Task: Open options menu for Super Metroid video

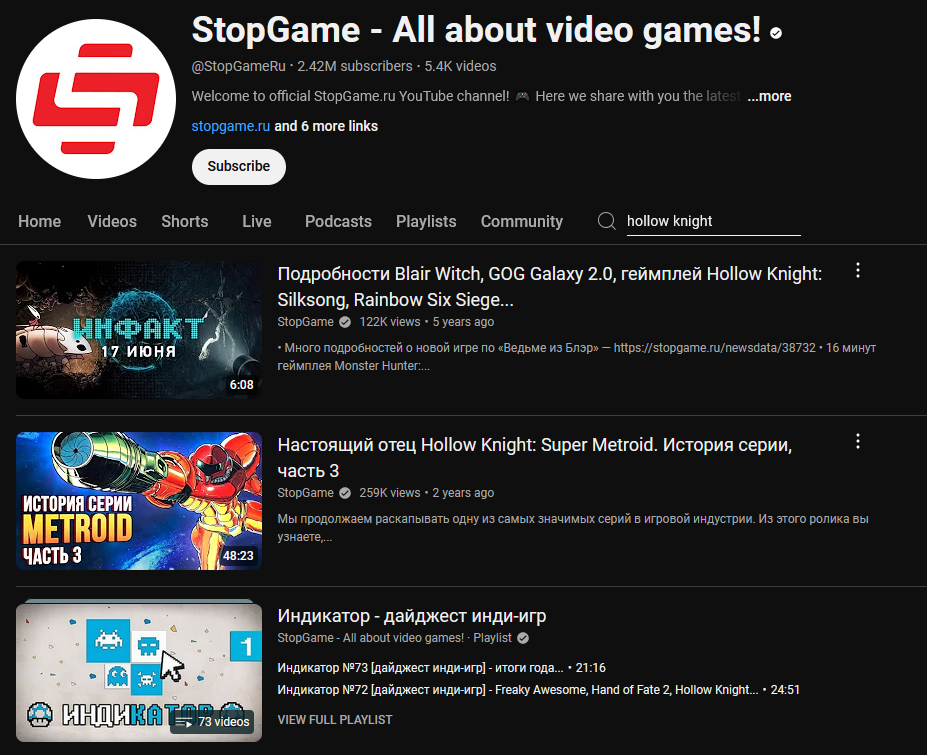Action: [857, 442]
